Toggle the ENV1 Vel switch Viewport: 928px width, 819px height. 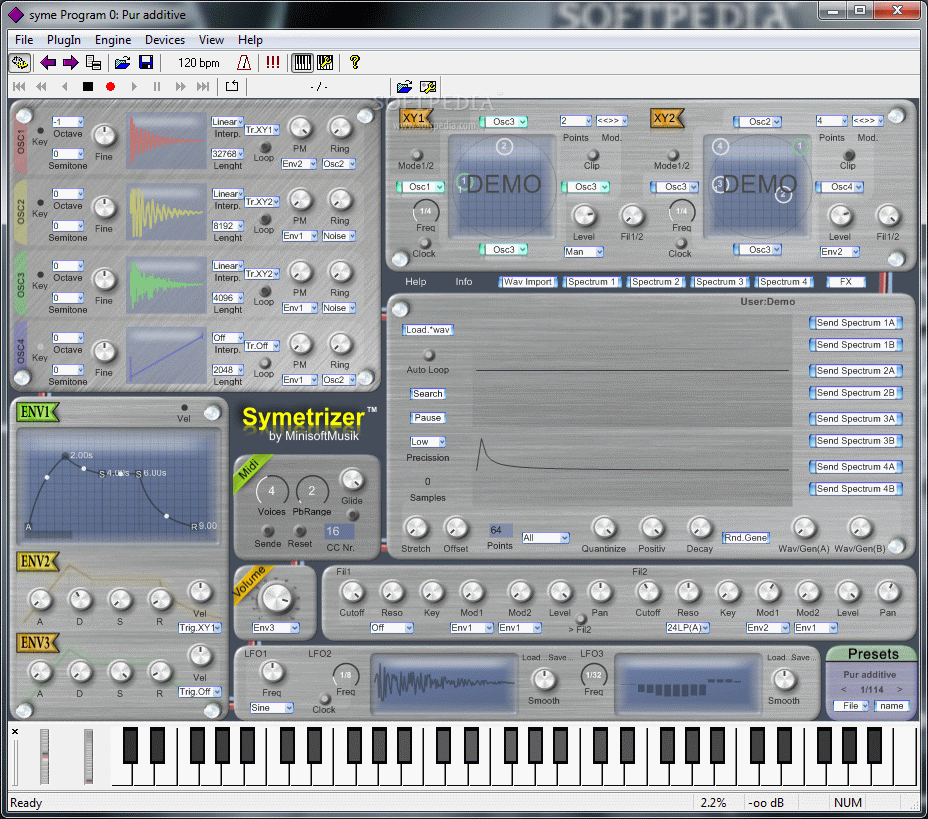pyautogui.click(x=185, y=408)
